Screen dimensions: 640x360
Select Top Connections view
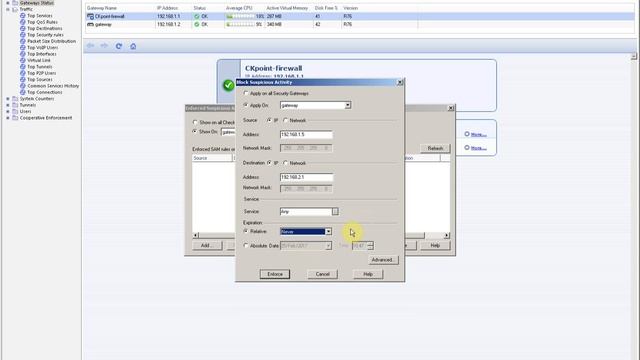click(44, 92)
